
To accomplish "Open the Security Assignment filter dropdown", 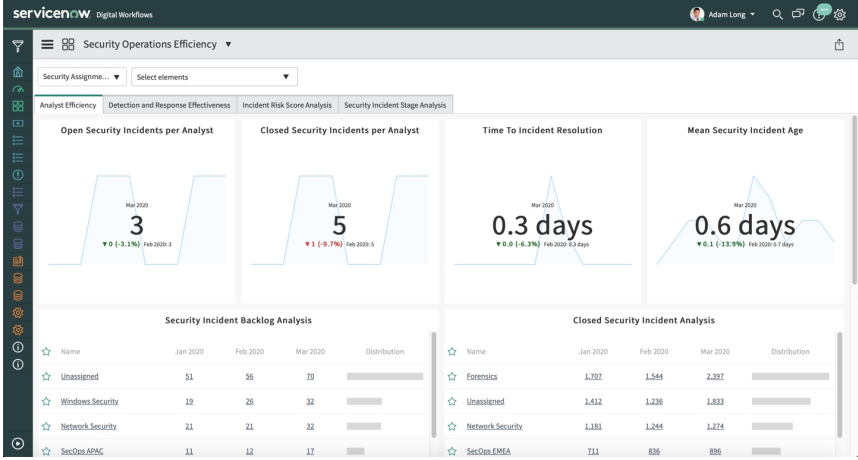I will [x=83, y=76].
